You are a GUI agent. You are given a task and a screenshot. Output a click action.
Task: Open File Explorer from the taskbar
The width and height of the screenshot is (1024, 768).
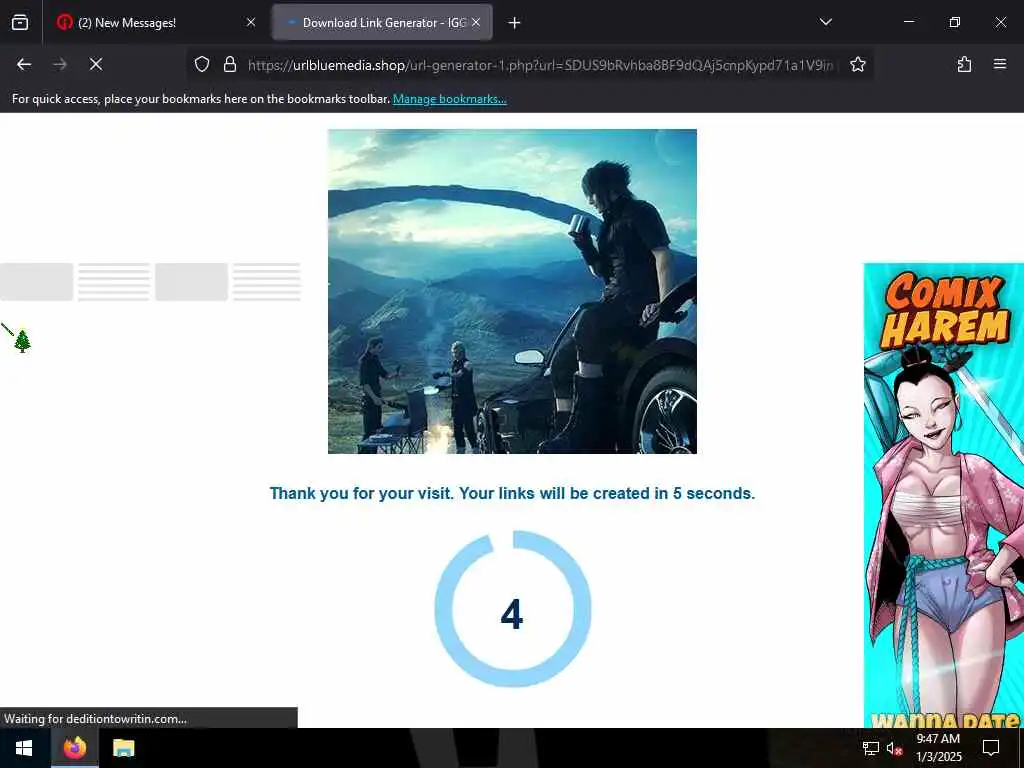coord(123,748)
